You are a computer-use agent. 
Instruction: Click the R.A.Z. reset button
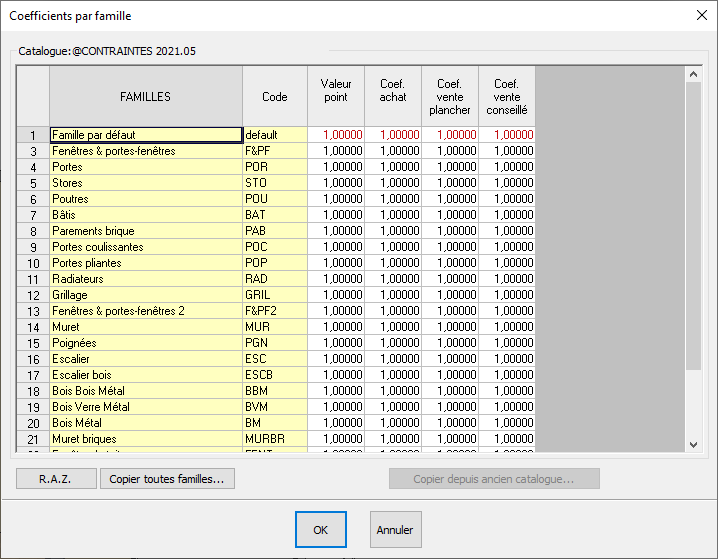pos(55,479)
